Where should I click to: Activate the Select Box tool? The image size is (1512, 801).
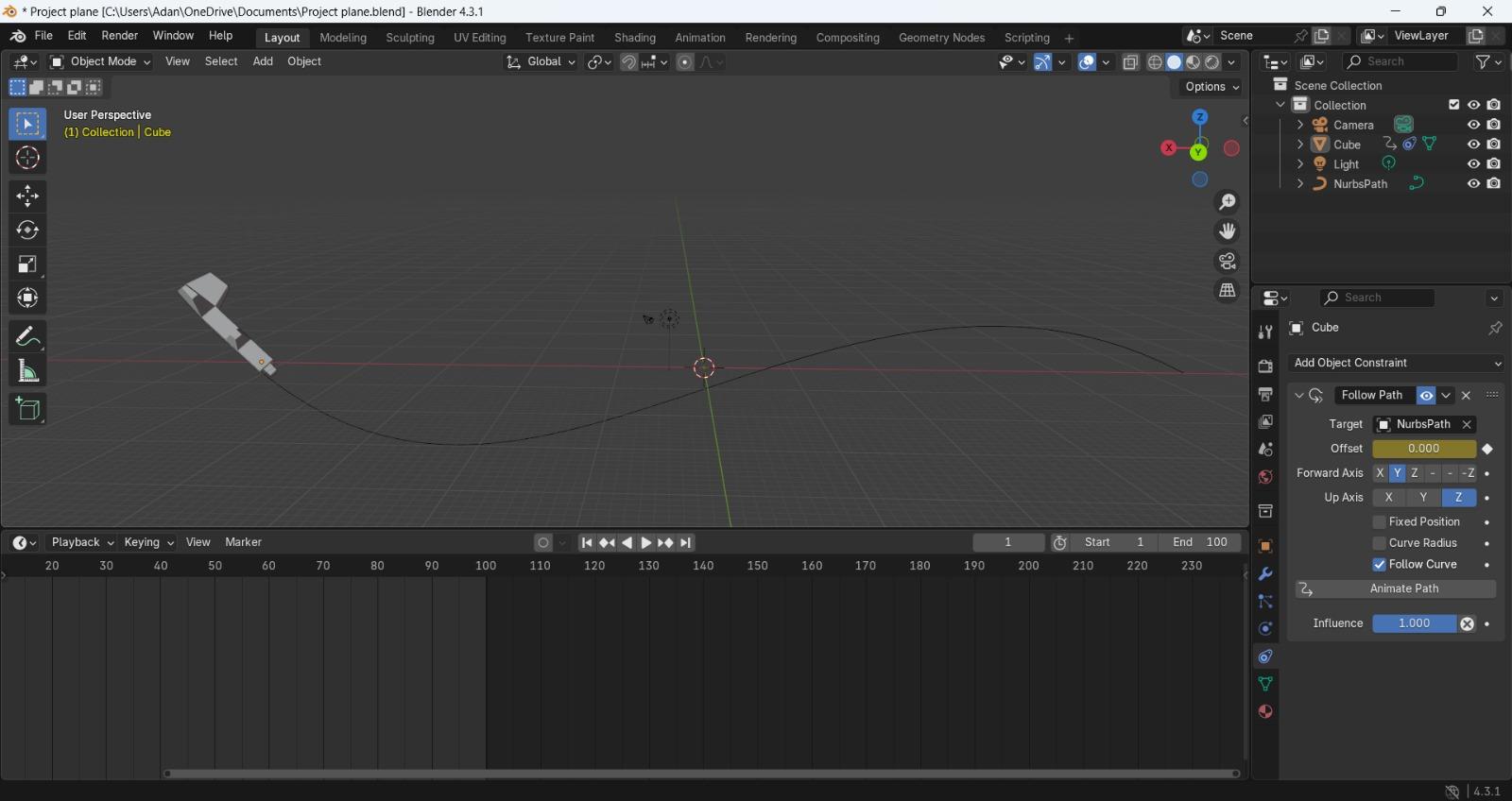27,124
